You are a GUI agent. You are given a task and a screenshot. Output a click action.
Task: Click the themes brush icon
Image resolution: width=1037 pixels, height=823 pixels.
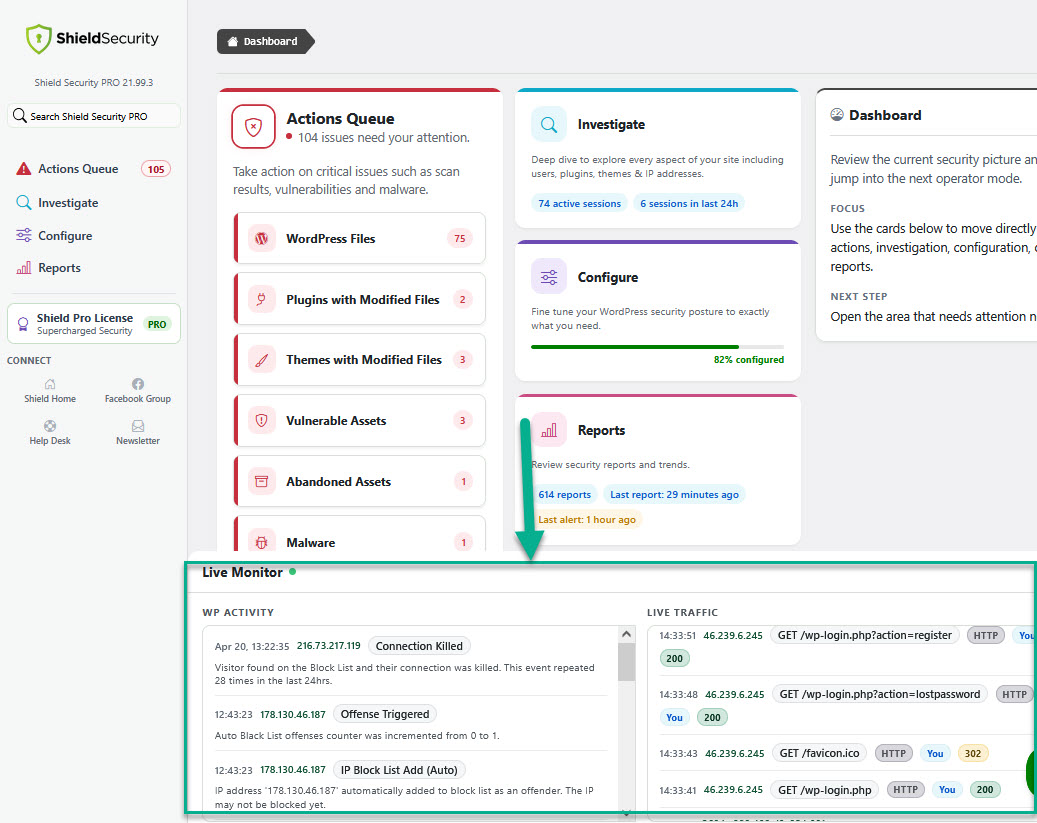[x=262, y=360]
